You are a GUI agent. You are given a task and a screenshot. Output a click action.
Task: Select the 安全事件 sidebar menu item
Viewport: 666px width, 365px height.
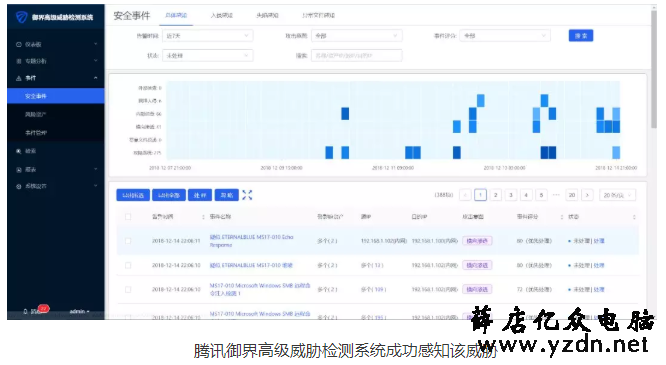point(56,96)
